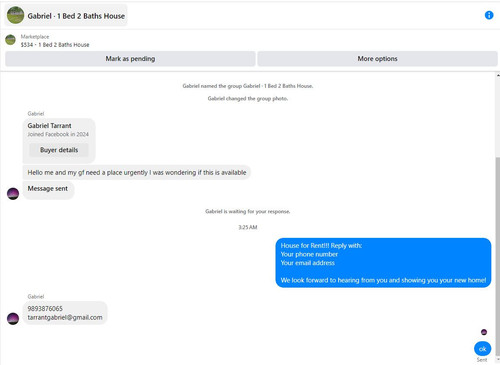The width and height of the screenshot is (500, 365).
Task: Open Gabriel's avatar beside the phone number message
Action: (13, 318)
